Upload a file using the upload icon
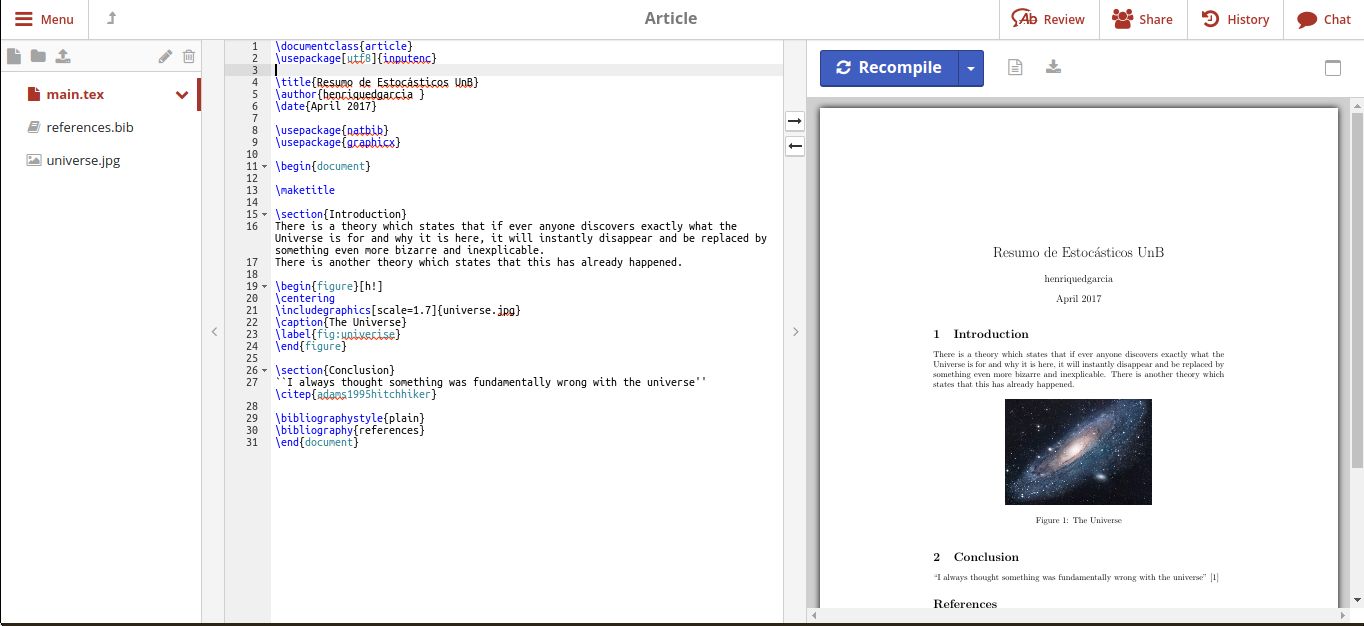Screen dimensions: 1364x626 [x=62, y=56]
